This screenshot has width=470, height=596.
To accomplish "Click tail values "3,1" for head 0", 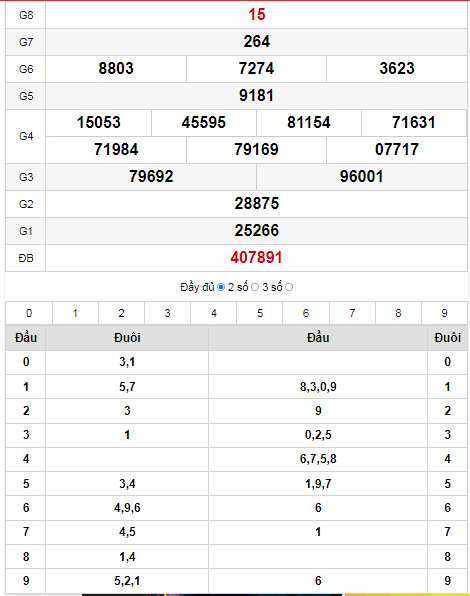I will click(x=127, y=362).
